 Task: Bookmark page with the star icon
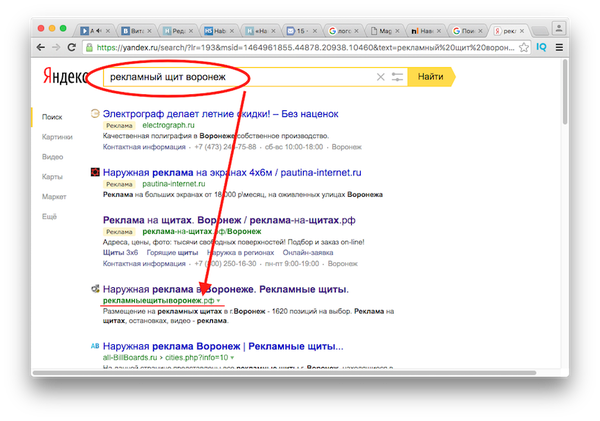[524, 47]
